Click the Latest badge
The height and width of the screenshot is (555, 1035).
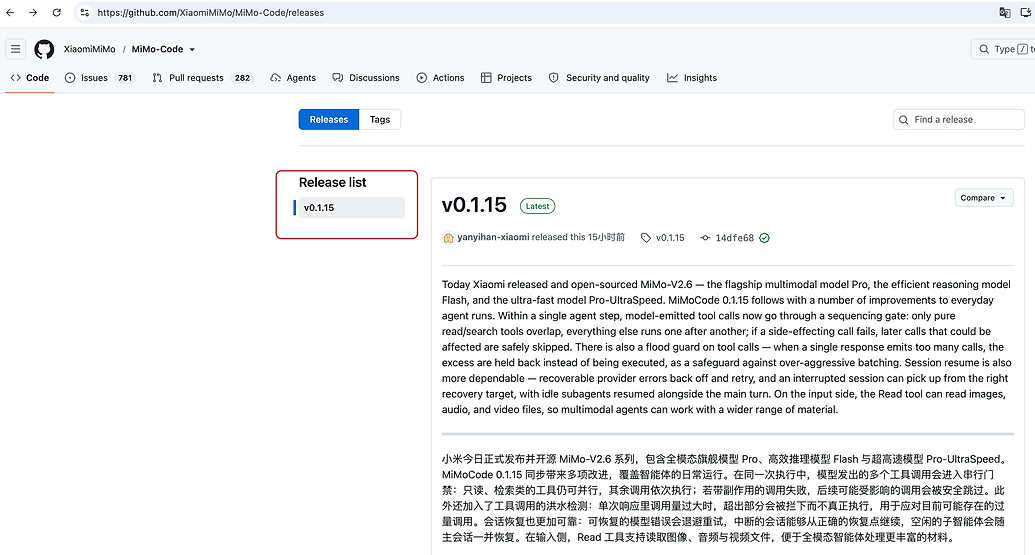pyautogui.click(x=537, y=206)
